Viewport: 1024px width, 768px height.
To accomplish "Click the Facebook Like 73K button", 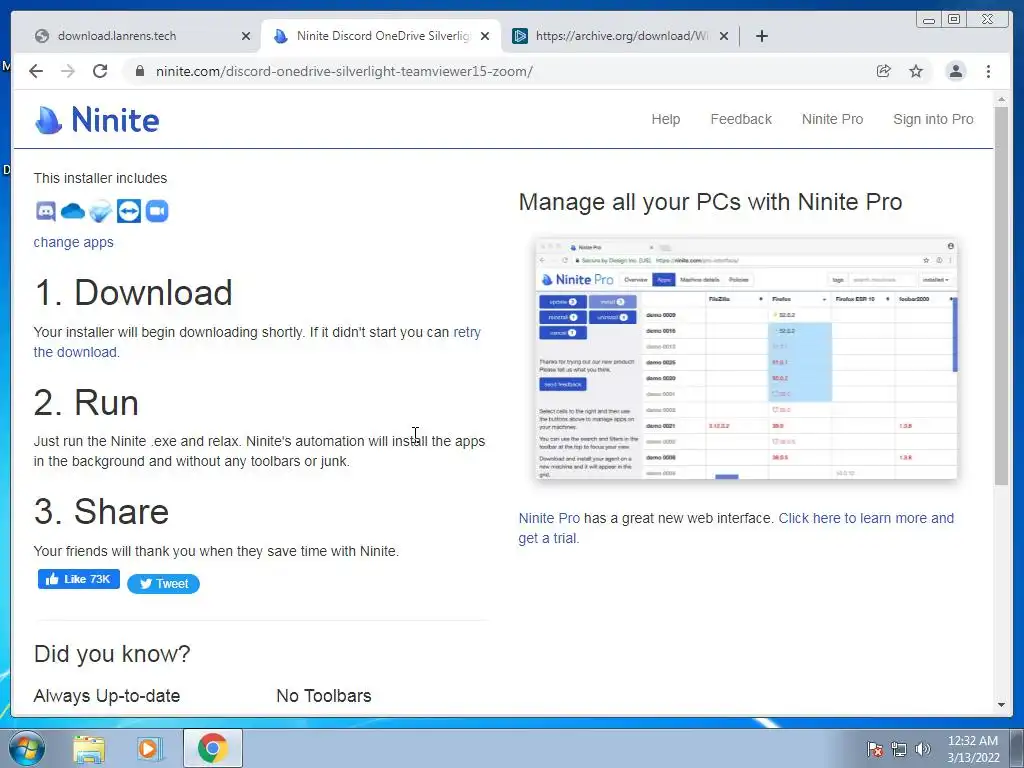I will click(78, 579).
